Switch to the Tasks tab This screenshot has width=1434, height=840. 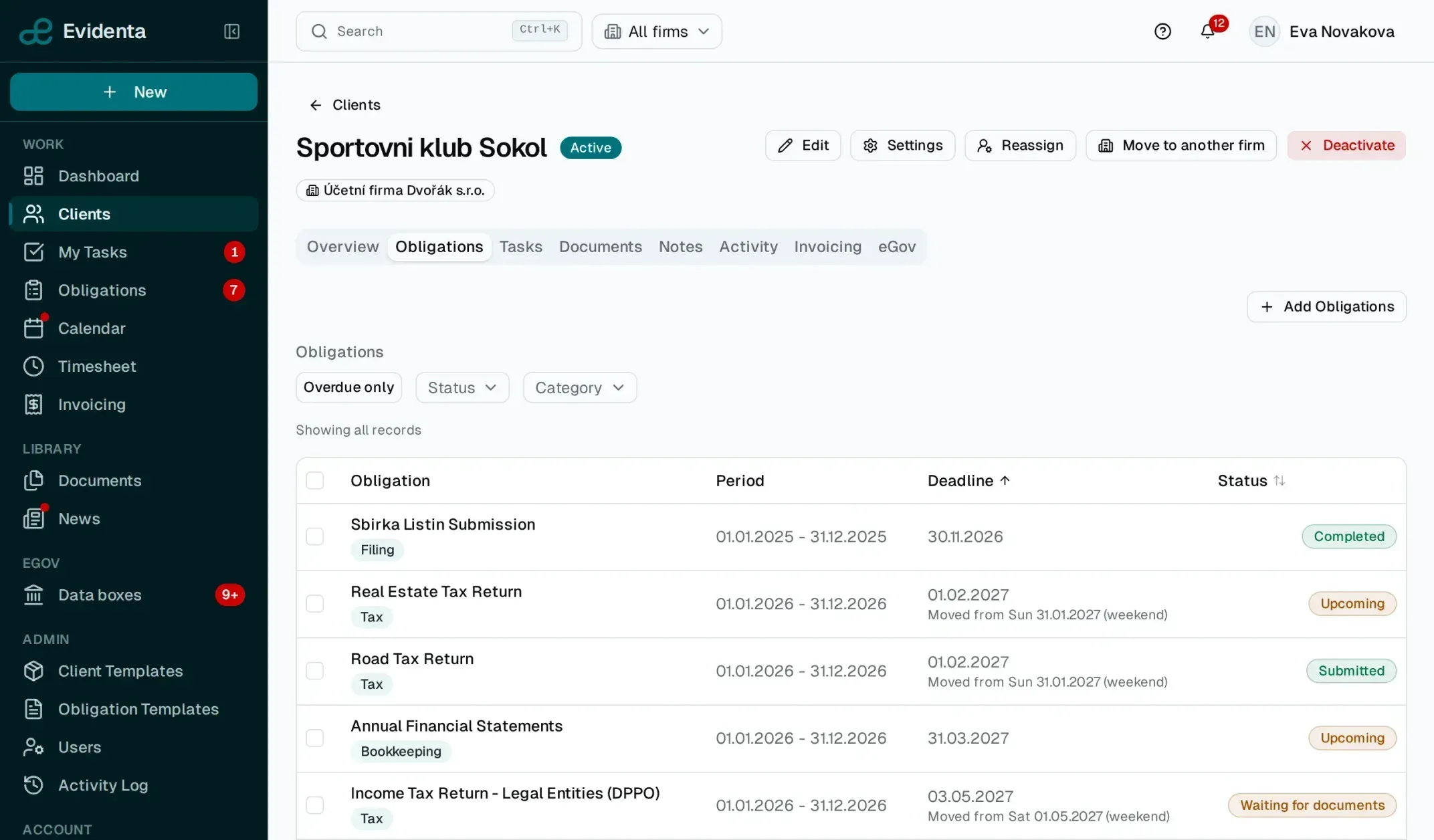[521, 247]
